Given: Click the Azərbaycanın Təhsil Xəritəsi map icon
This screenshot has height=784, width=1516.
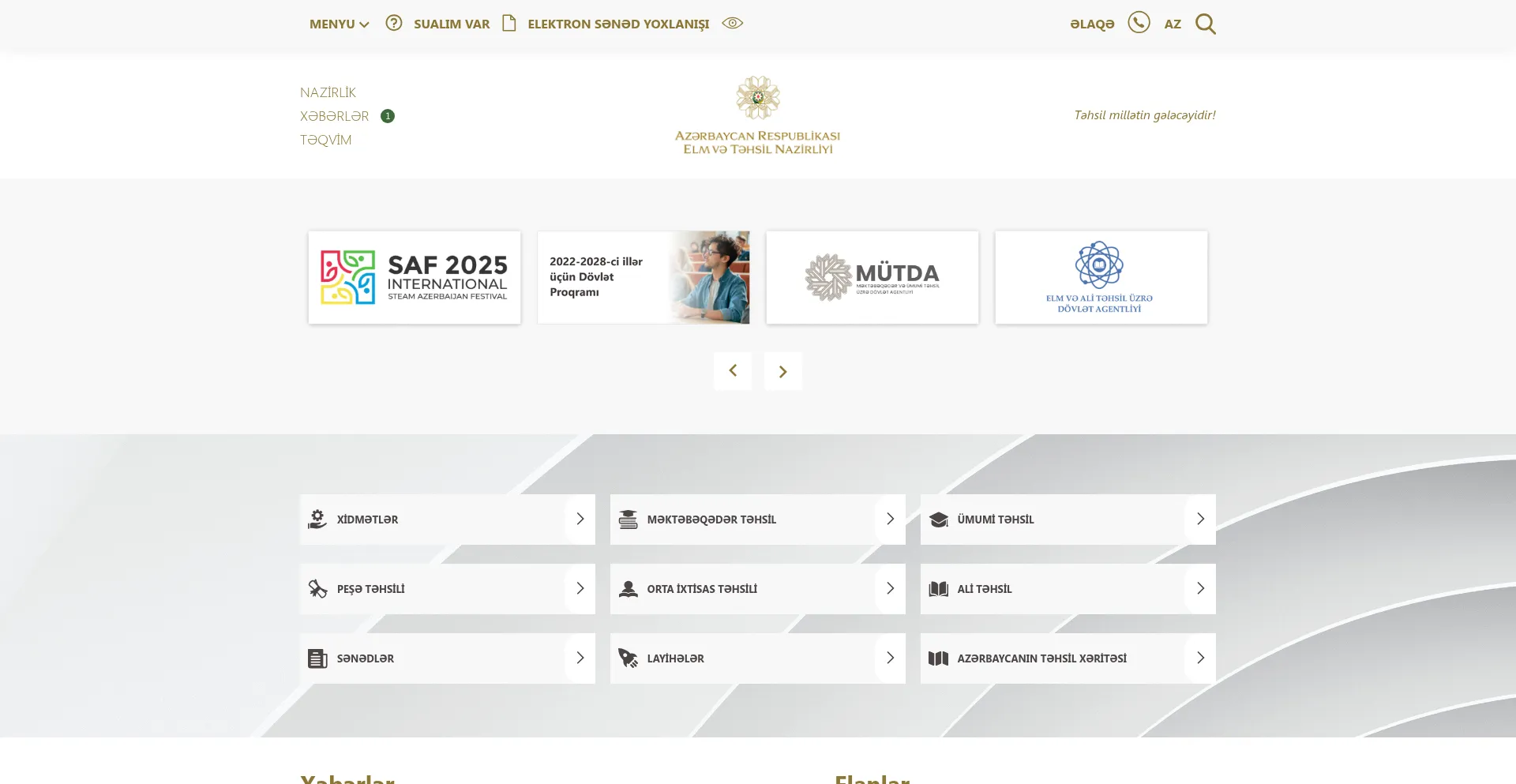Looking at the screenshot, I should pos(938,658).
